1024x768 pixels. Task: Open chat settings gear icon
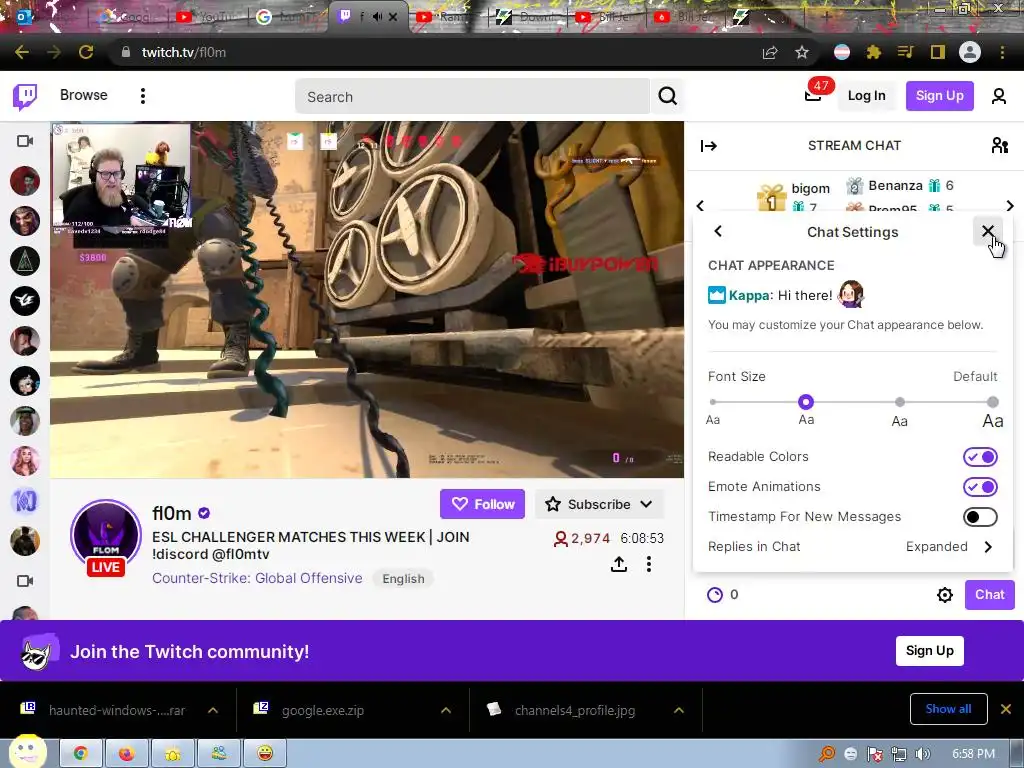coord(944,594)
